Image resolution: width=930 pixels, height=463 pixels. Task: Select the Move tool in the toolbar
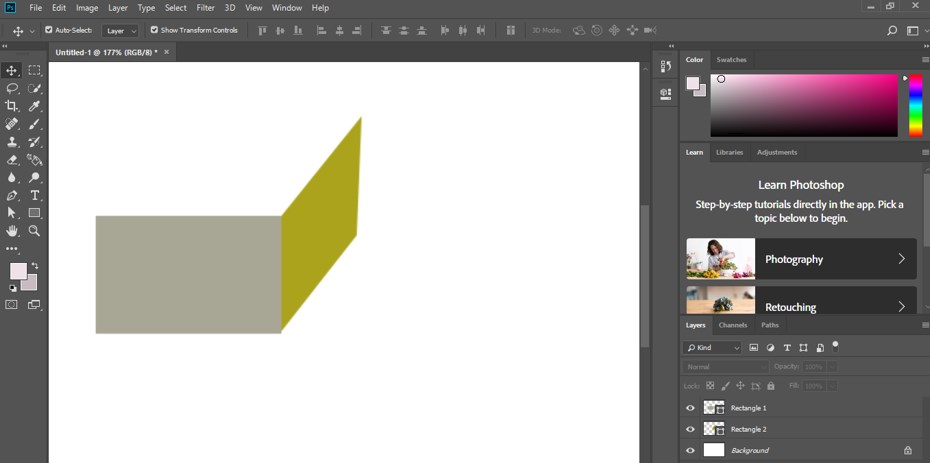(11, 71)
